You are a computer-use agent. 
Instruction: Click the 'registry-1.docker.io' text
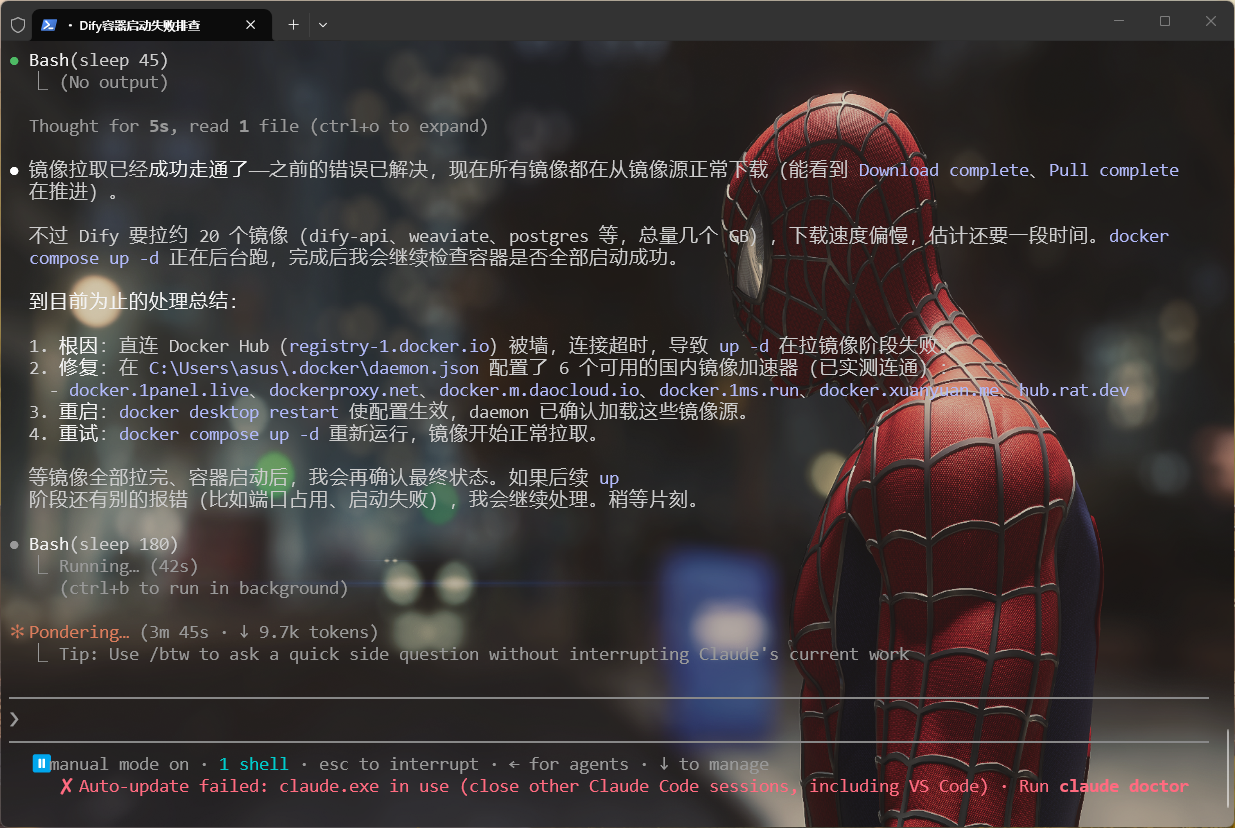(x=389, y=346)
